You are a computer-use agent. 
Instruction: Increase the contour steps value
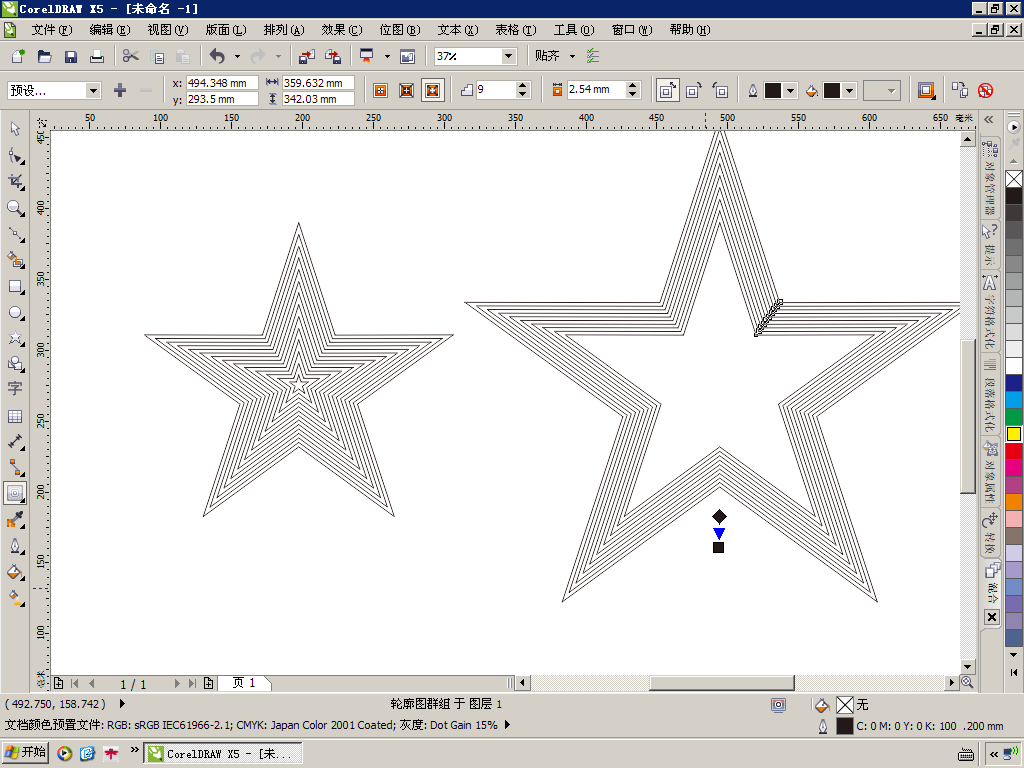522,86
